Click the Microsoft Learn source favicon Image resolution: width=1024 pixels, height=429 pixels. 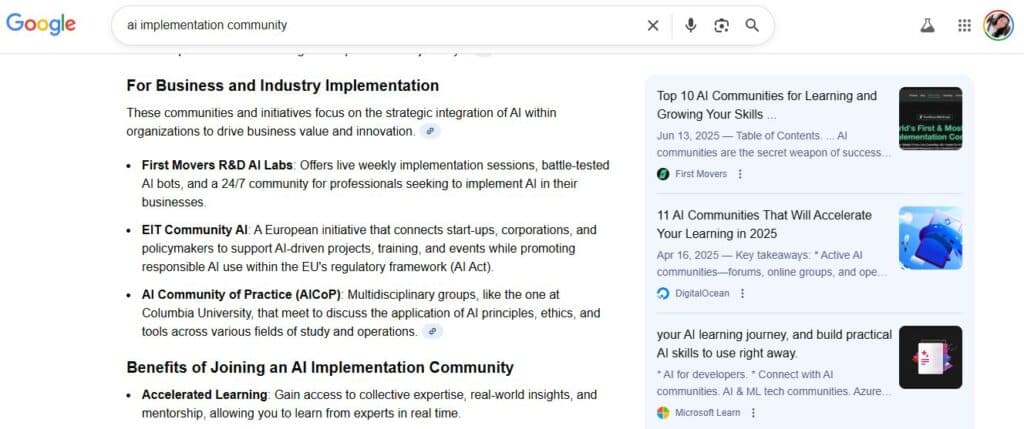pyautogui.click(x=663, y=413)
